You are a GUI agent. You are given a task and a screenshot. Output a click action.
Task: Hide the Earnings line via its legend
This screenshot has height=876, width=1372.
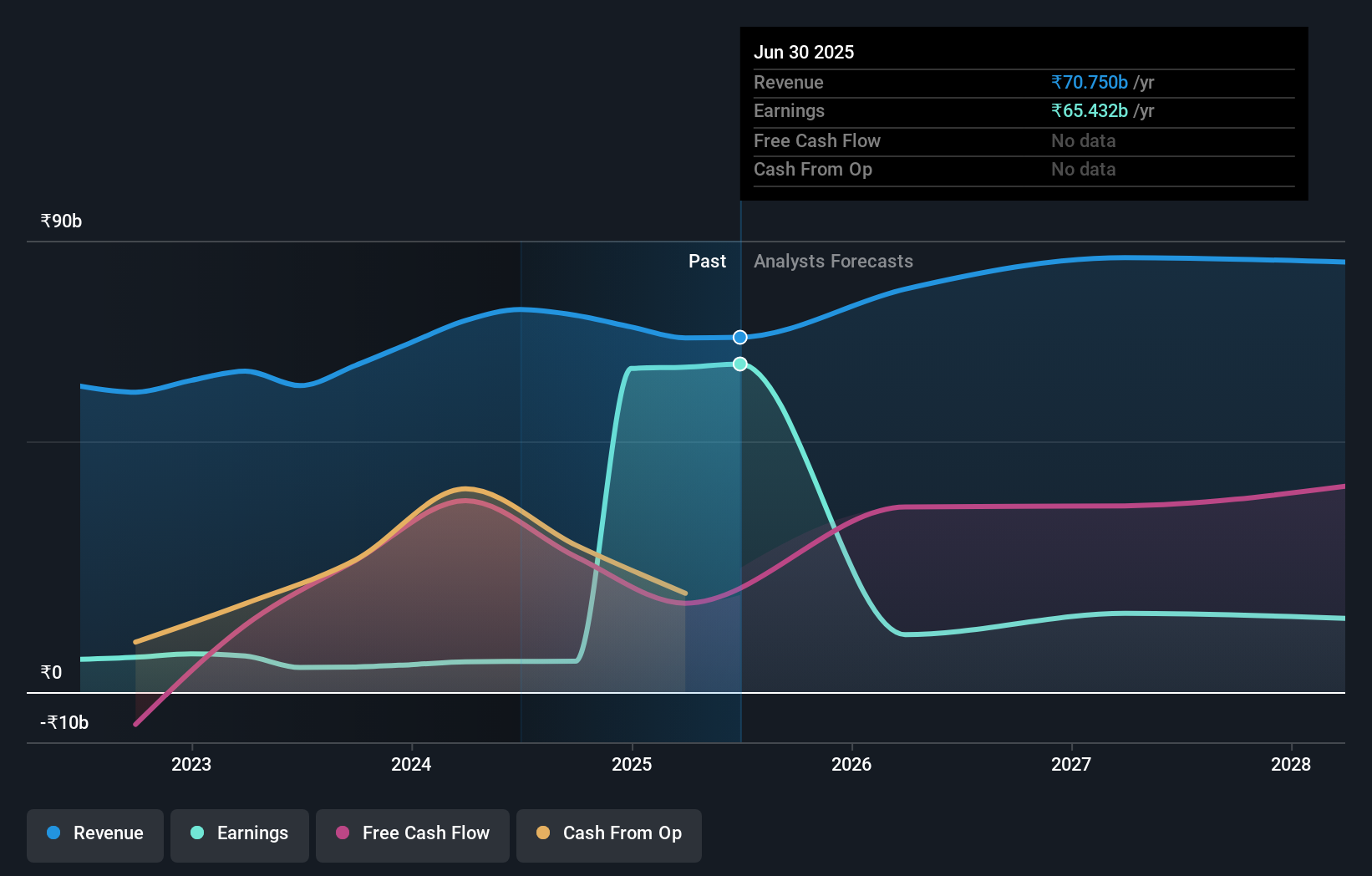[x=240, y=833]
